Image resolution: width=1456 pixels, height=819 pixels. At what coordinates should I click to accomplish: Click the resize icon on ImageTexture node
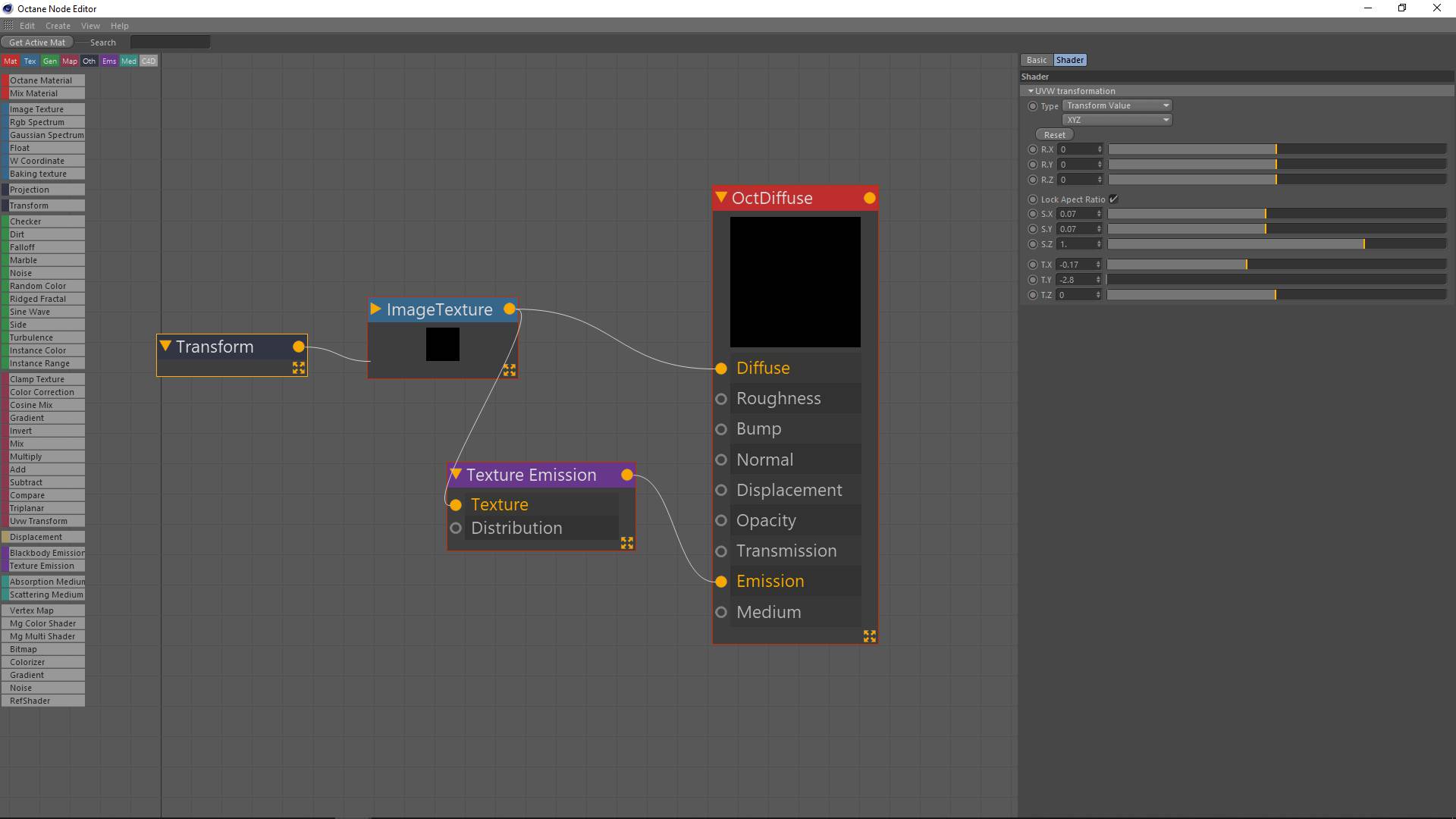pyautogui.click(x=510, y=370)
